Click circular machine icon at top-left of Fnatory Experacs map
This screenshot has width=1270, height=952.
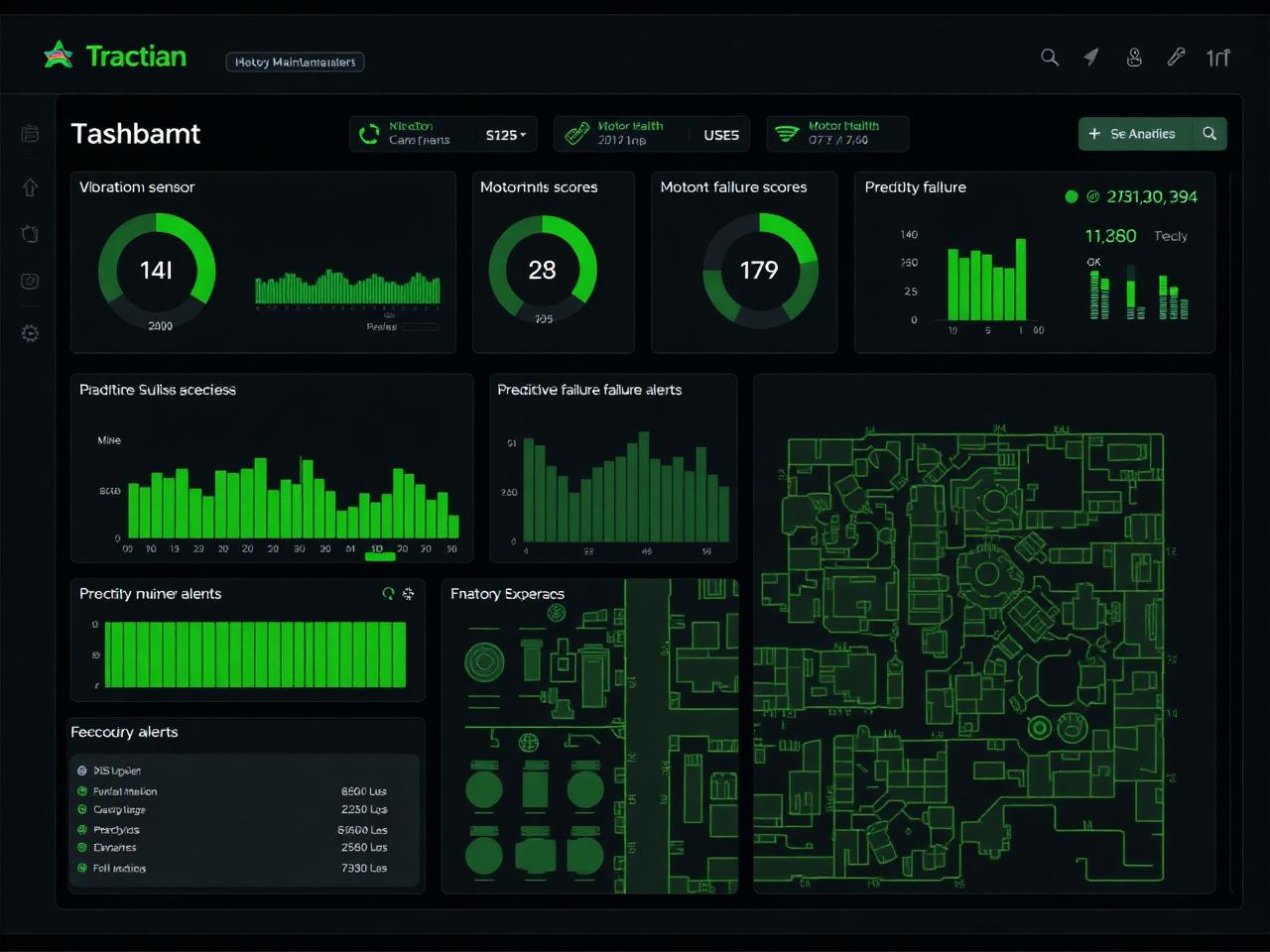click(x=484, y=661)
